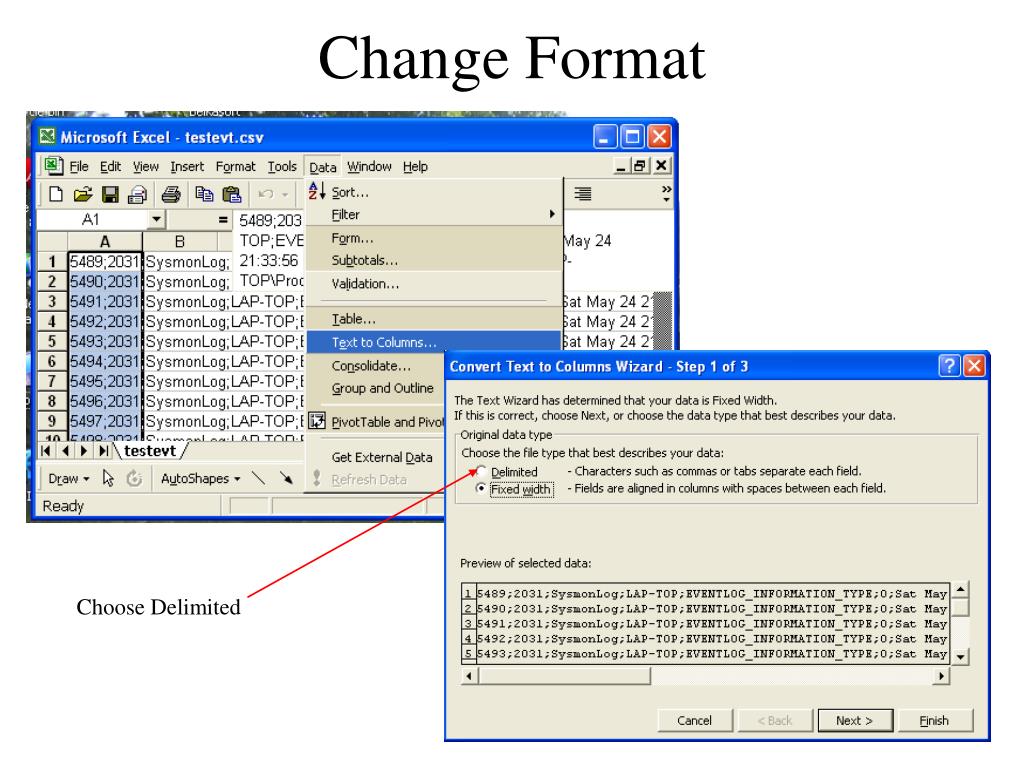Select the Fixed width radio button
Viewport: 1024px width, 768px height.
tap(481, 488)
